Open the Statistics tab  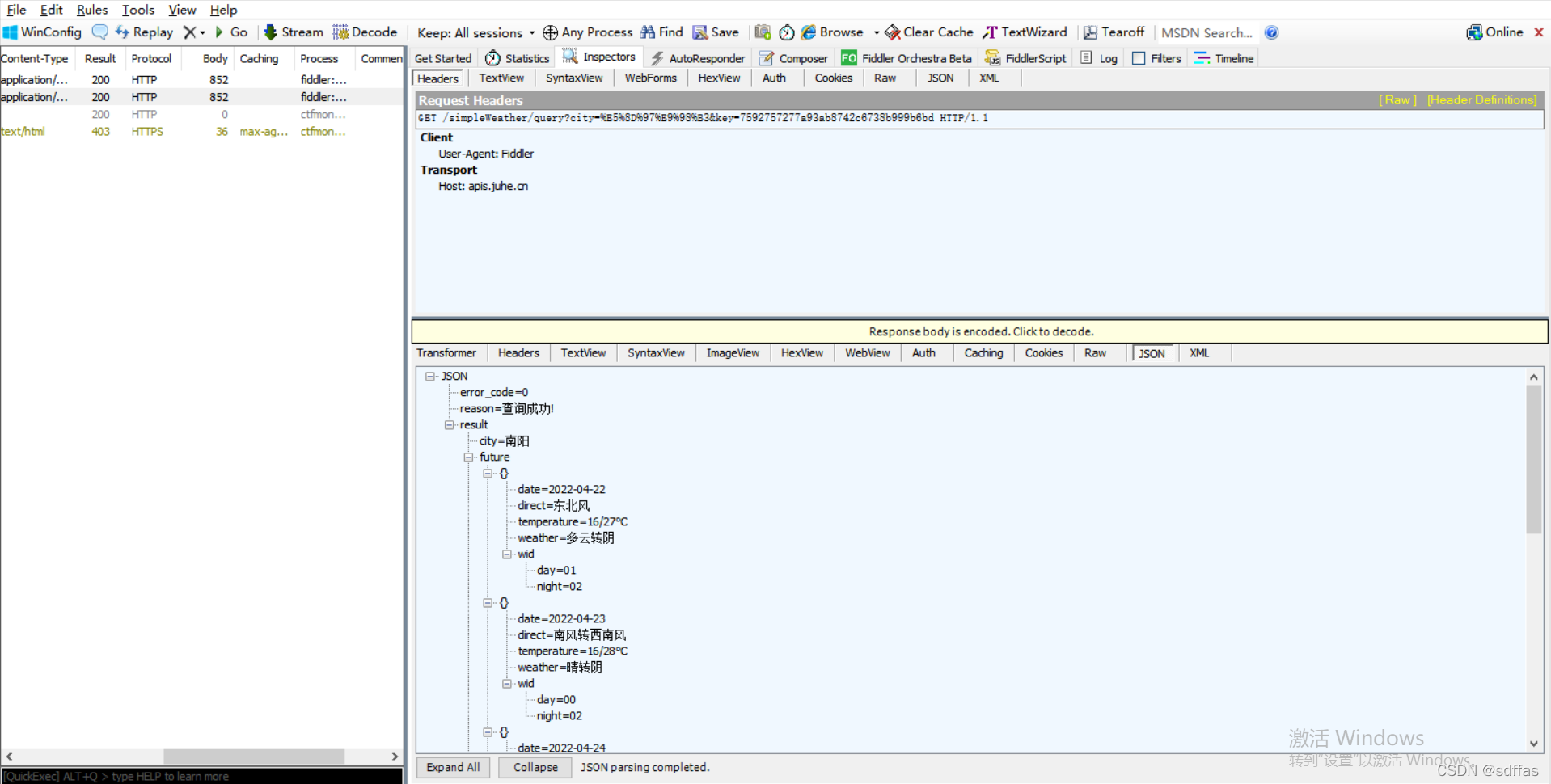tap(518, 58)
